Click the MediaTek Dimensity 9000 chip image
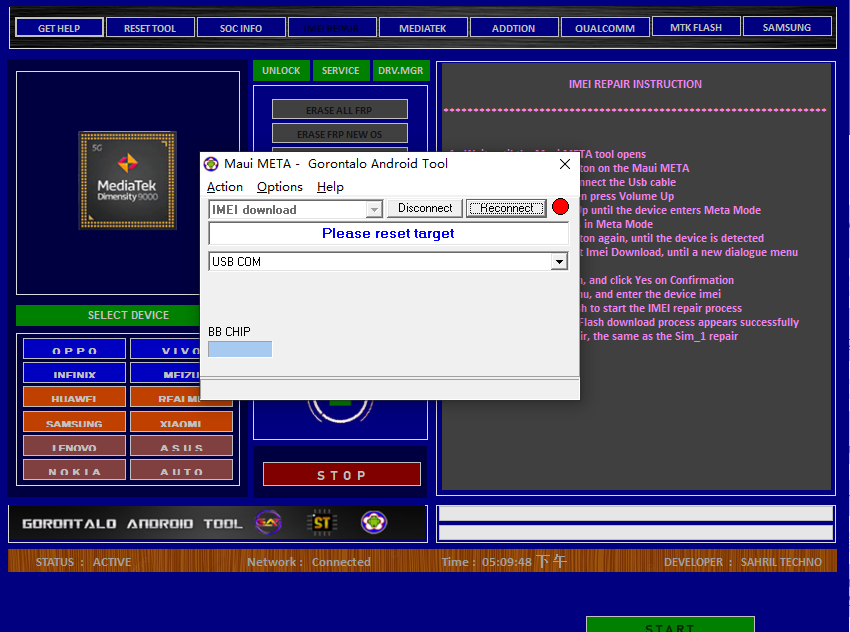This screenshot has height=632, width=850. (x=127, y=180)
